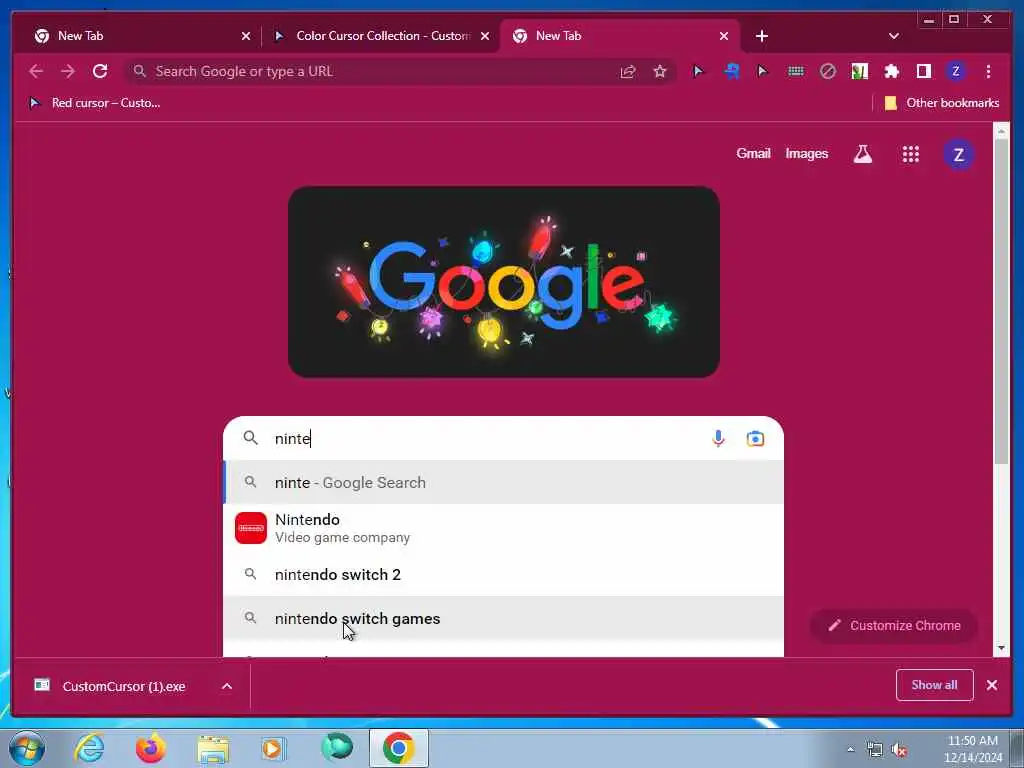Open the Gmail link
This screenshot has width=1024, height=768.
click(x=753, y=153)
